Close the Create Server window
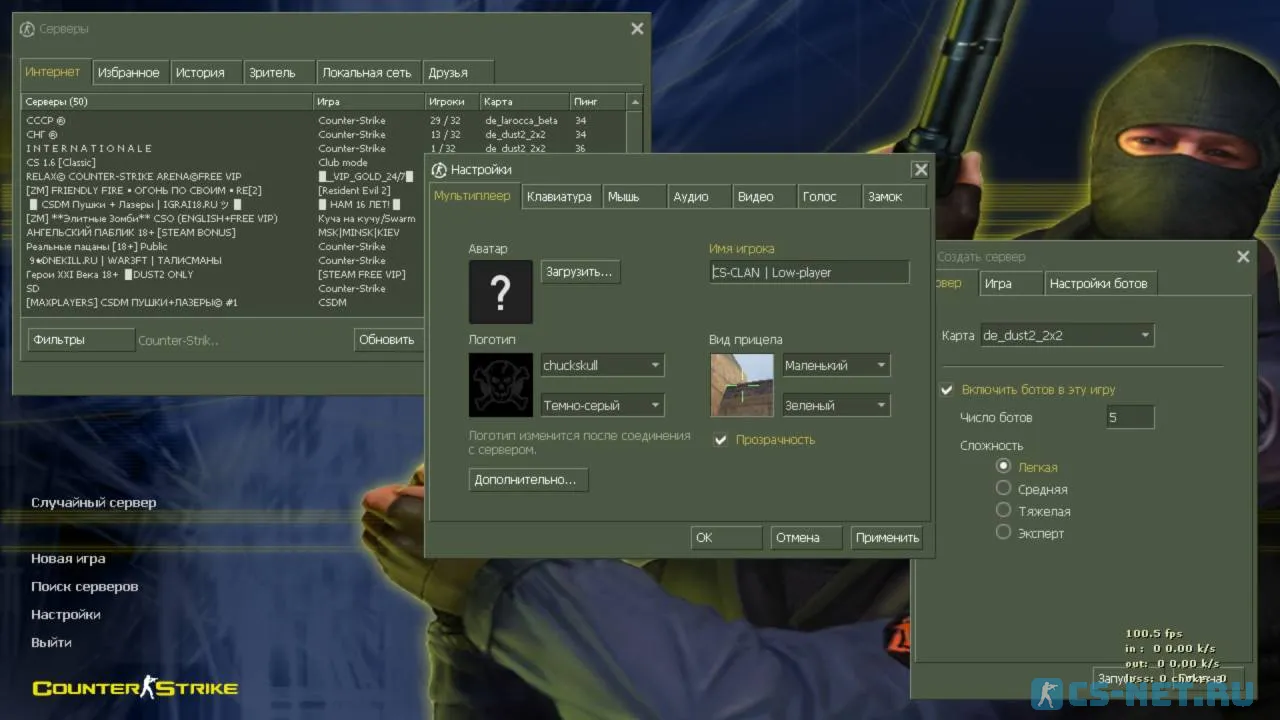 1243,257
